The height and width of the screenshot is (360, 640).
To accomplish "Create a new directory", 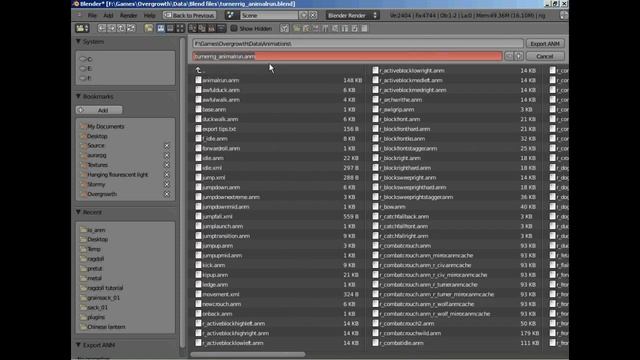I will click(149, 28).
